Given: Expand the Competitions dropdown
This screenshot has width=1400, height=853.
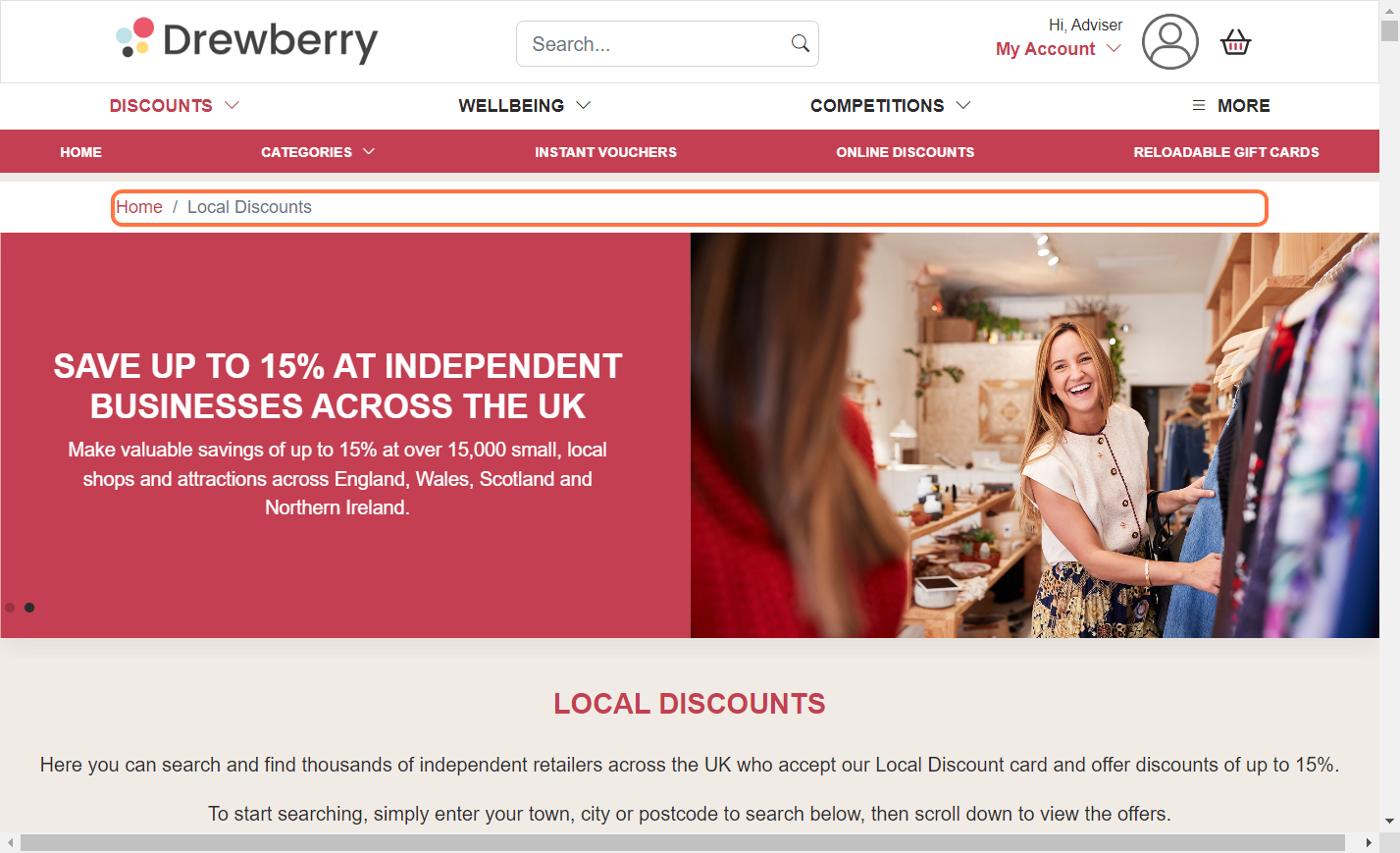Looking at the screenshot, I should (x=890, y=105).
